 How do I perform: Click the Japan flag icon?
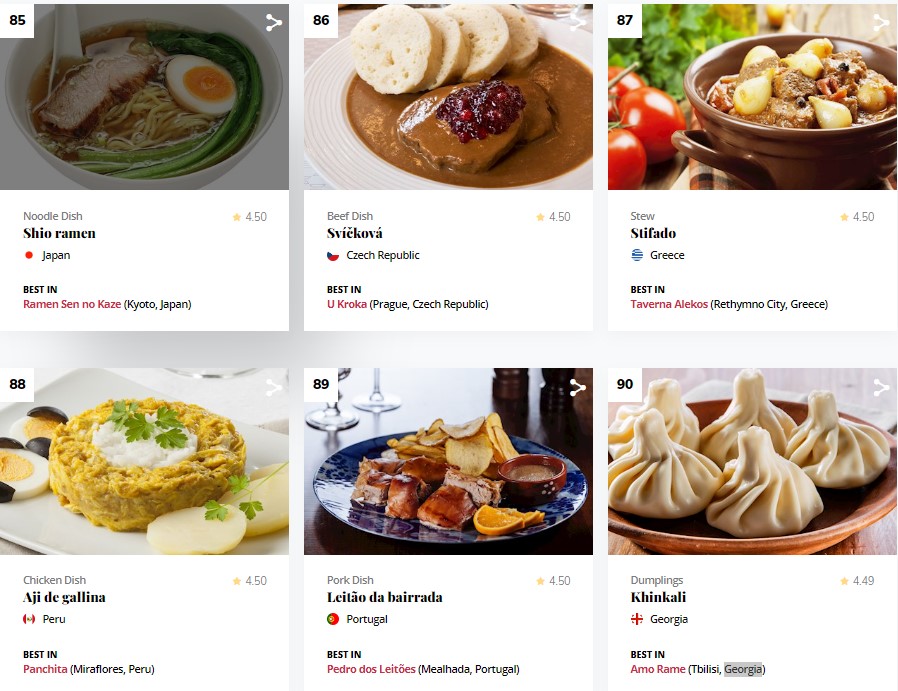click(29, 255)
